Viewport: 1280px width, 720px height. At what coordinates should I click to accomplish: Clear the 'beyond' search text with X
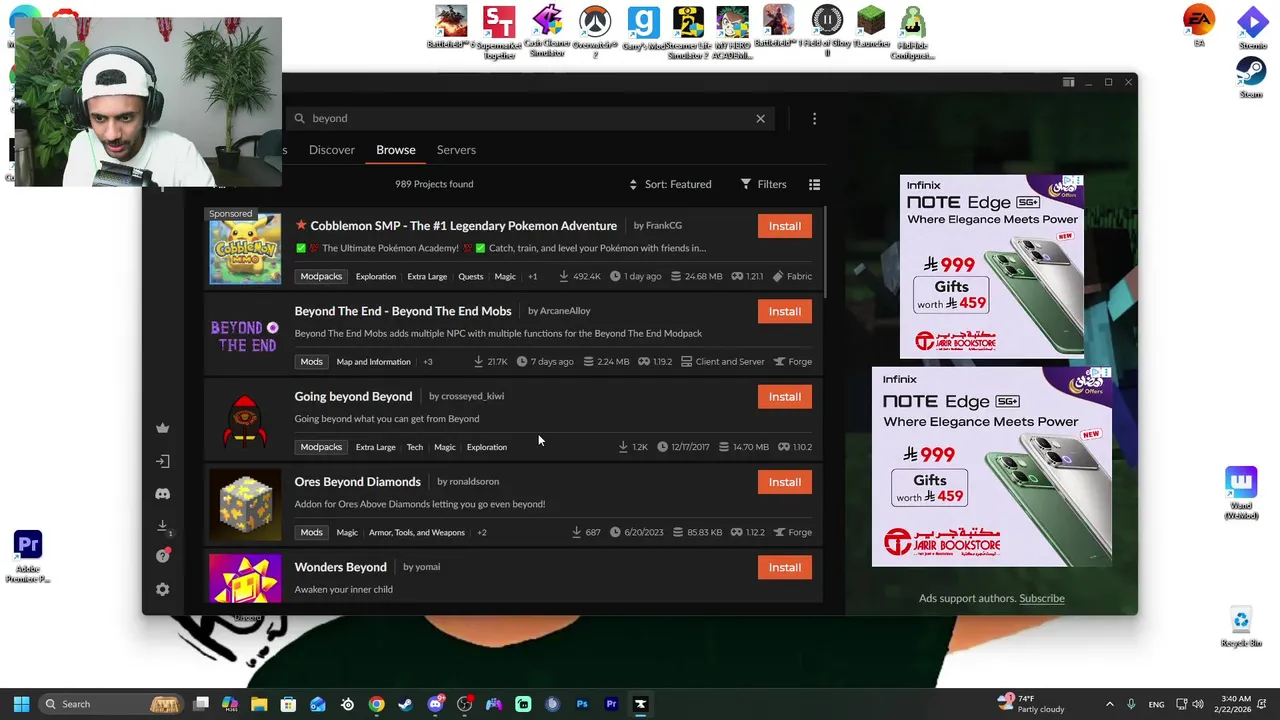(x=760, y=118)
